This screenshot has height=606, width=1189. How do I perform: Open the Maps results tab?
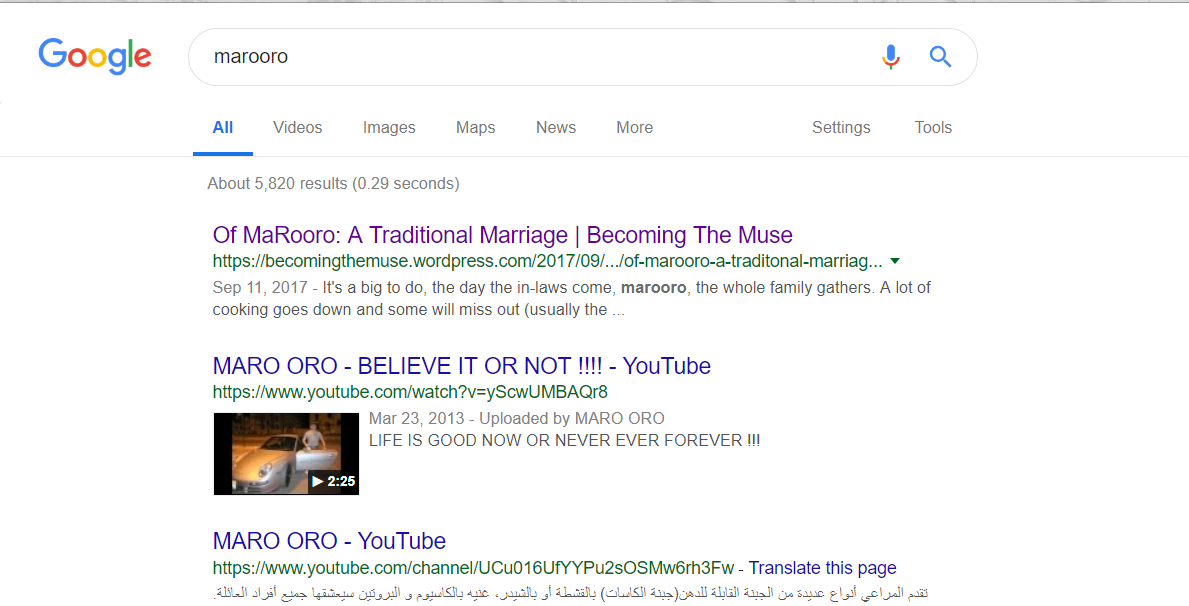point(475,128)
